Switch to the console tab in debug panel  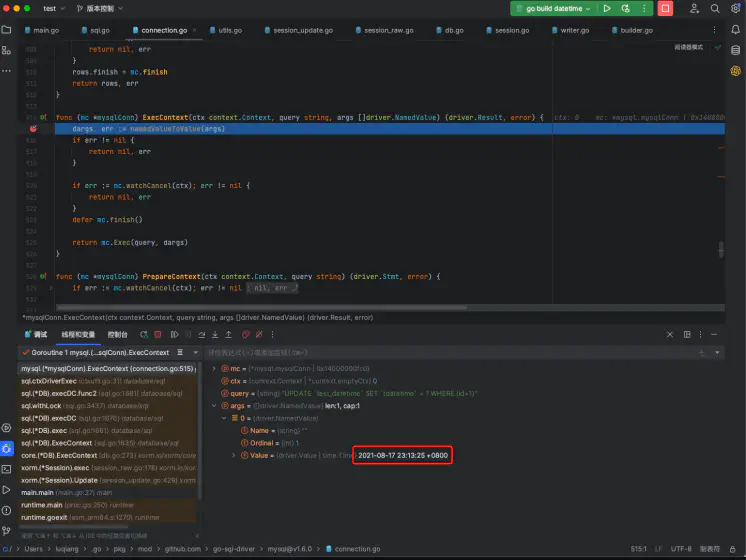(x=118, y=334)
